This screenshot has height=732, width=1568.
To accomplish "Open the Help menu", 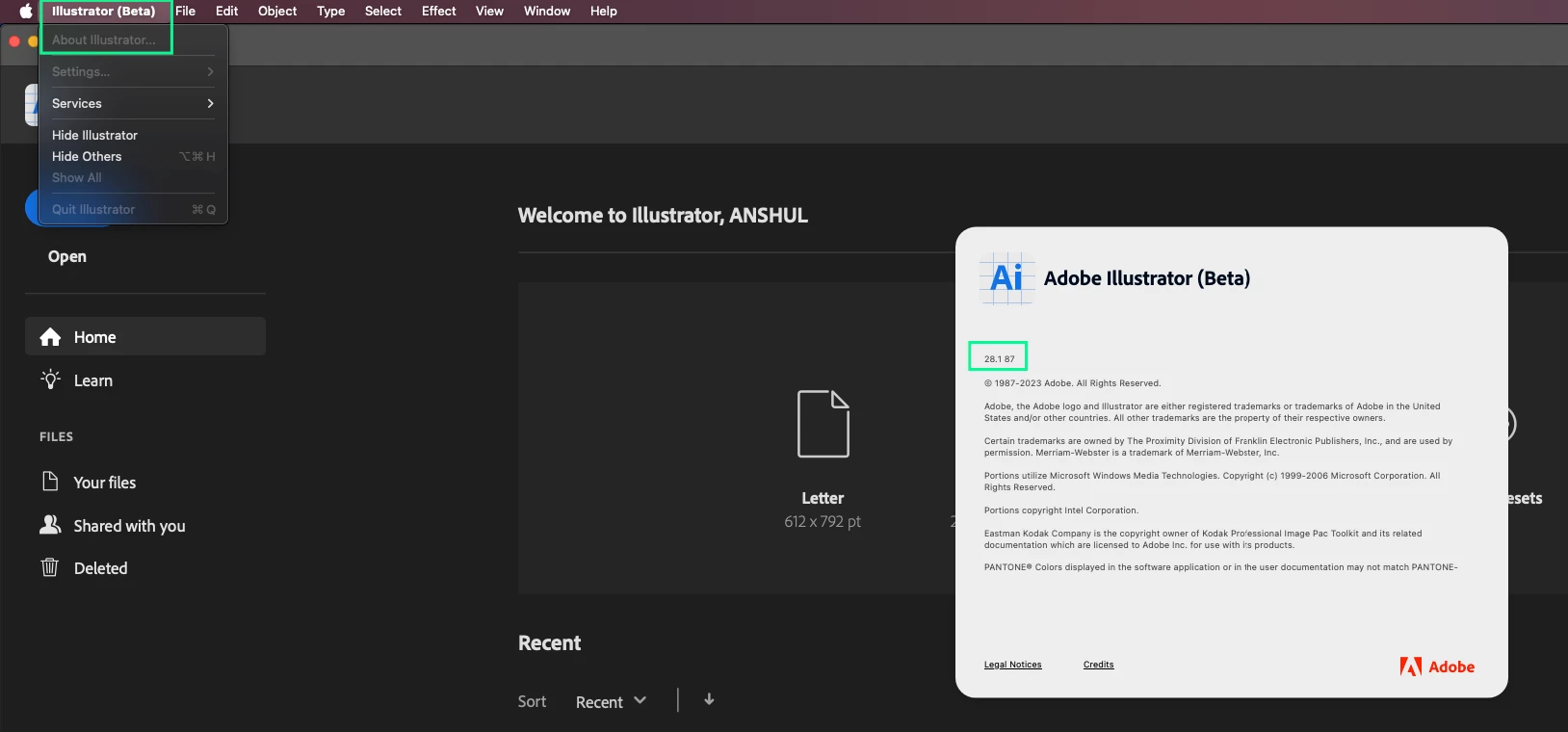I will pyautogui.click(x=603, y=12).
